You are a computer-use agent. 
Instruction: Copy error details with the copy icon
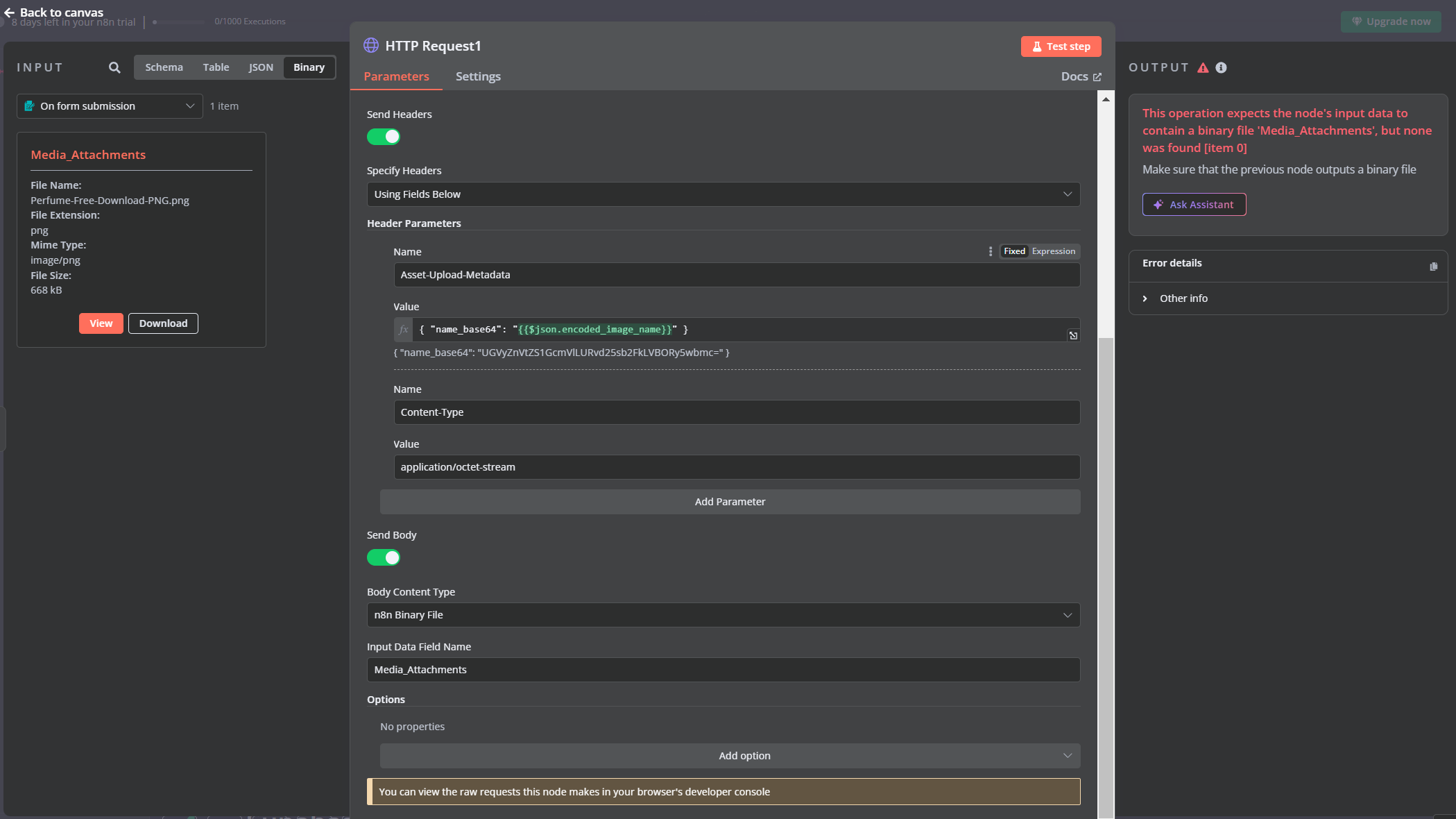1433,267
